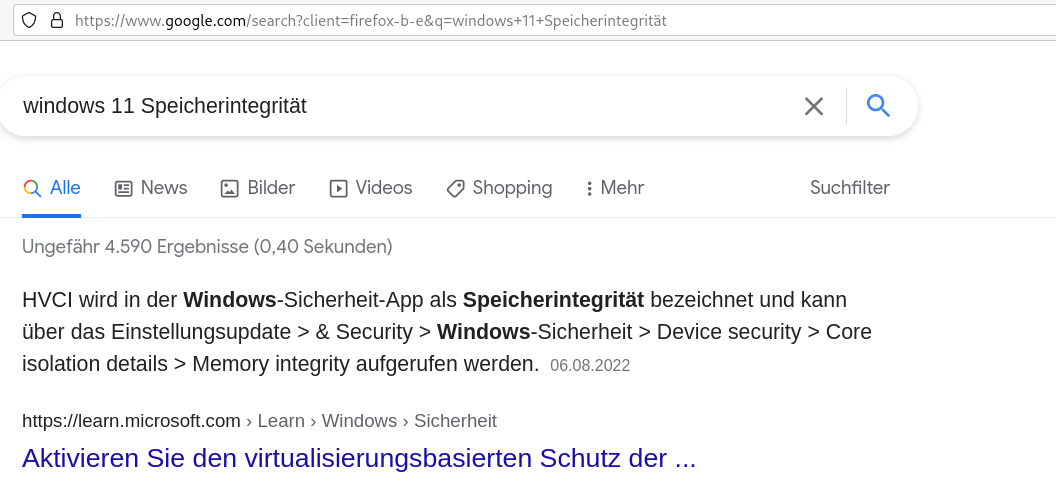
Task: Clear the search box with X
Action: click(x=814, y=106)
